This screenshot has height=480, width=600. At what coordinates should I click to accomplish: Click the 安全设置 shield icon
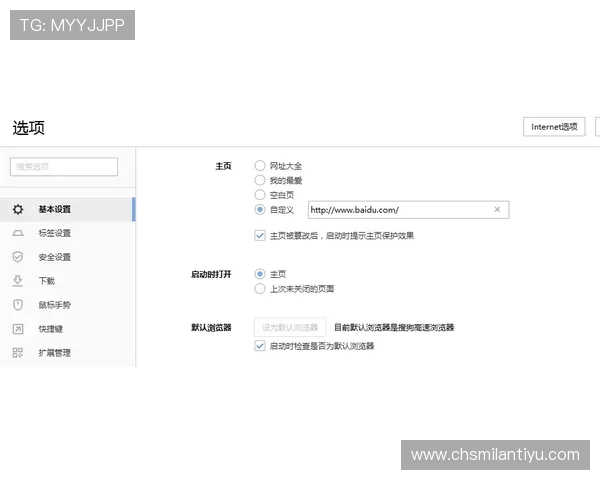18,257
